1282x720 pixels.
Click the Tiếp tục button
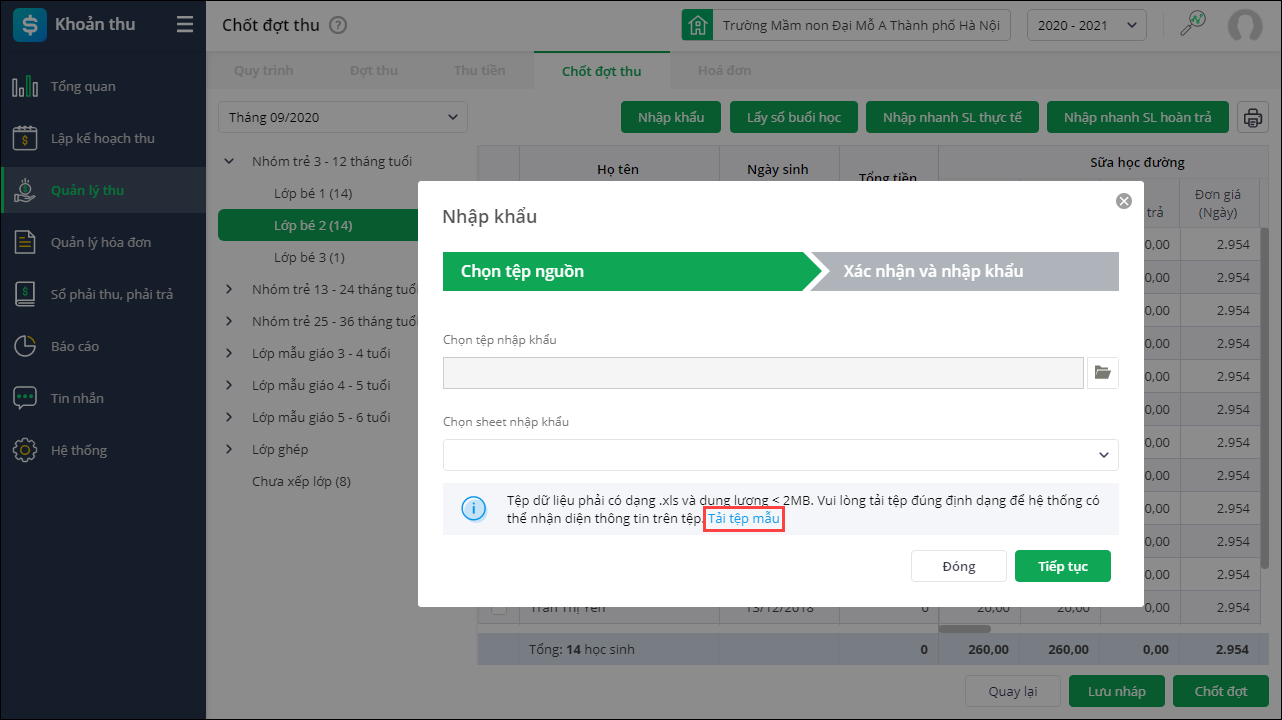tap(1063, 566)
